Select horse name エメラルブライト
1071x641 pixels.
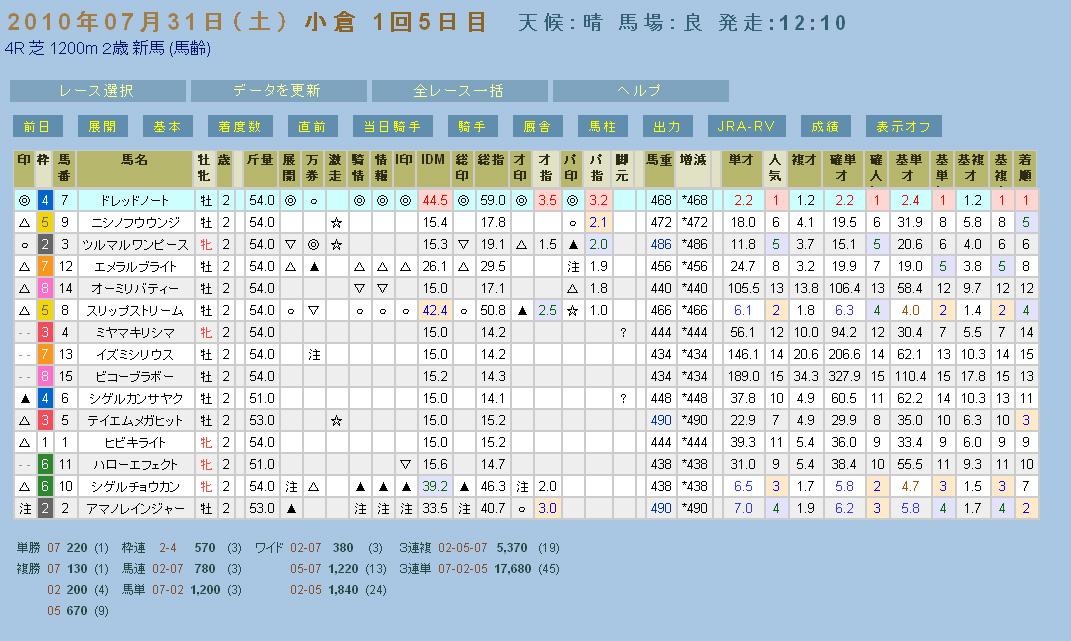[135, 267]
